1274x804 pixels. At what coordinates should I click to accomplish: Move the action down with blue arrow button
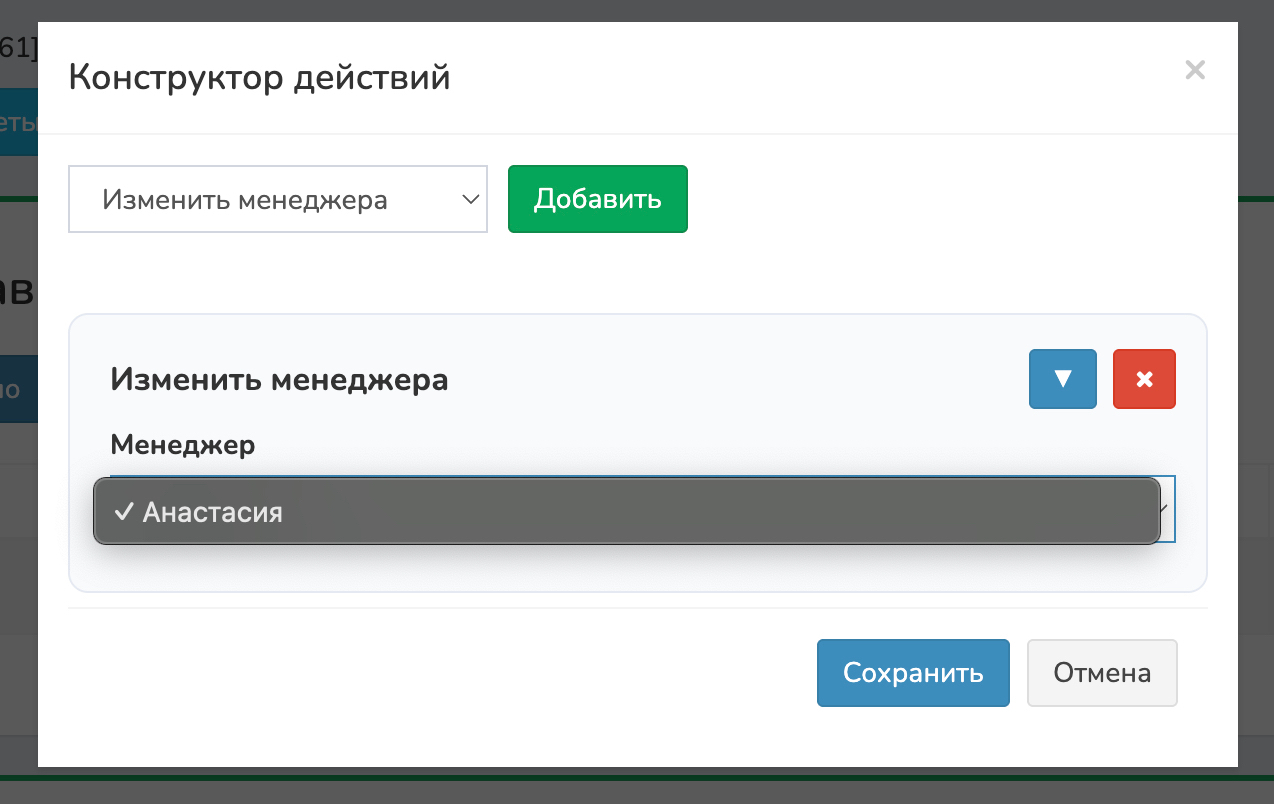pyautogui.click(x=1062, y=379)
